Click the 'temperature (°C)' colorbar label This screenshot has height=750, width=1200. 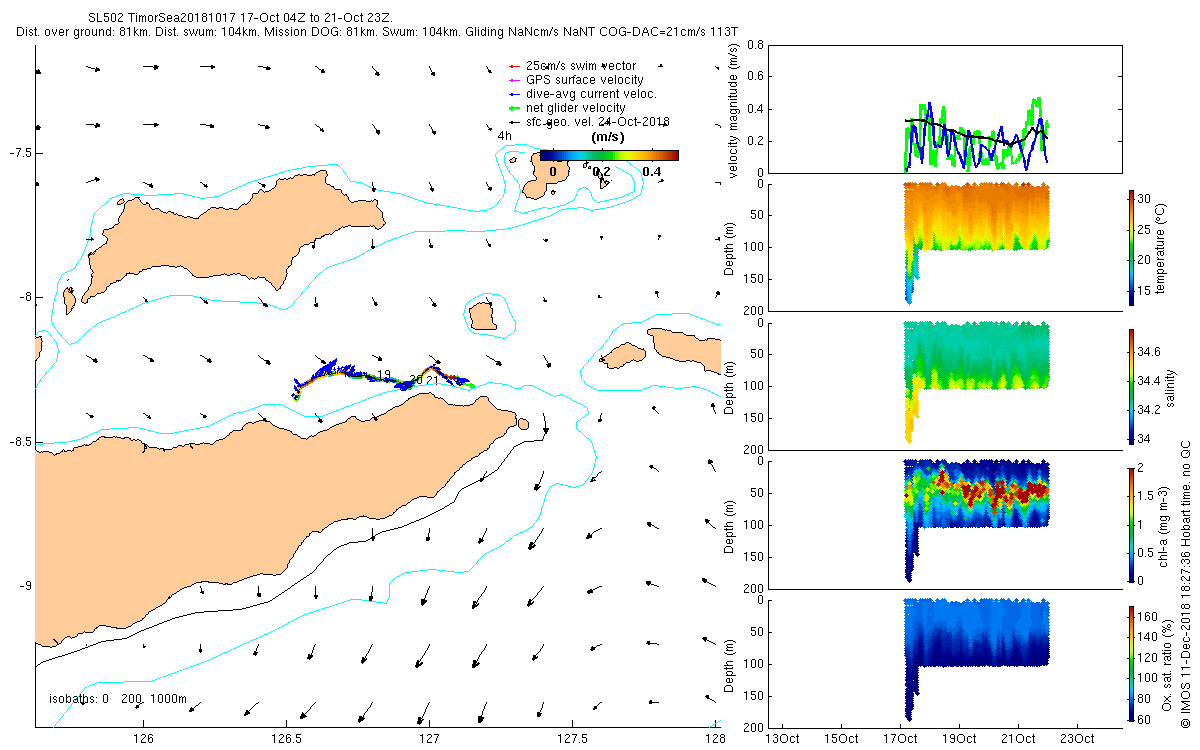[1160, 247]
